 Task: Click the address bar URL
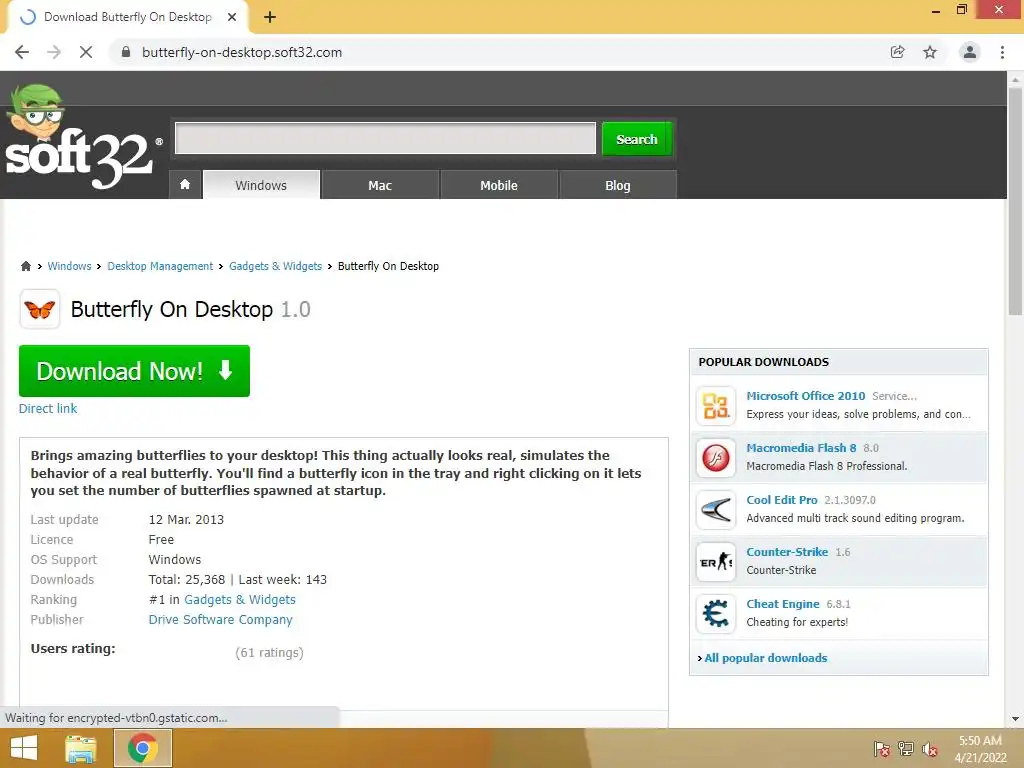coord(242,52)
